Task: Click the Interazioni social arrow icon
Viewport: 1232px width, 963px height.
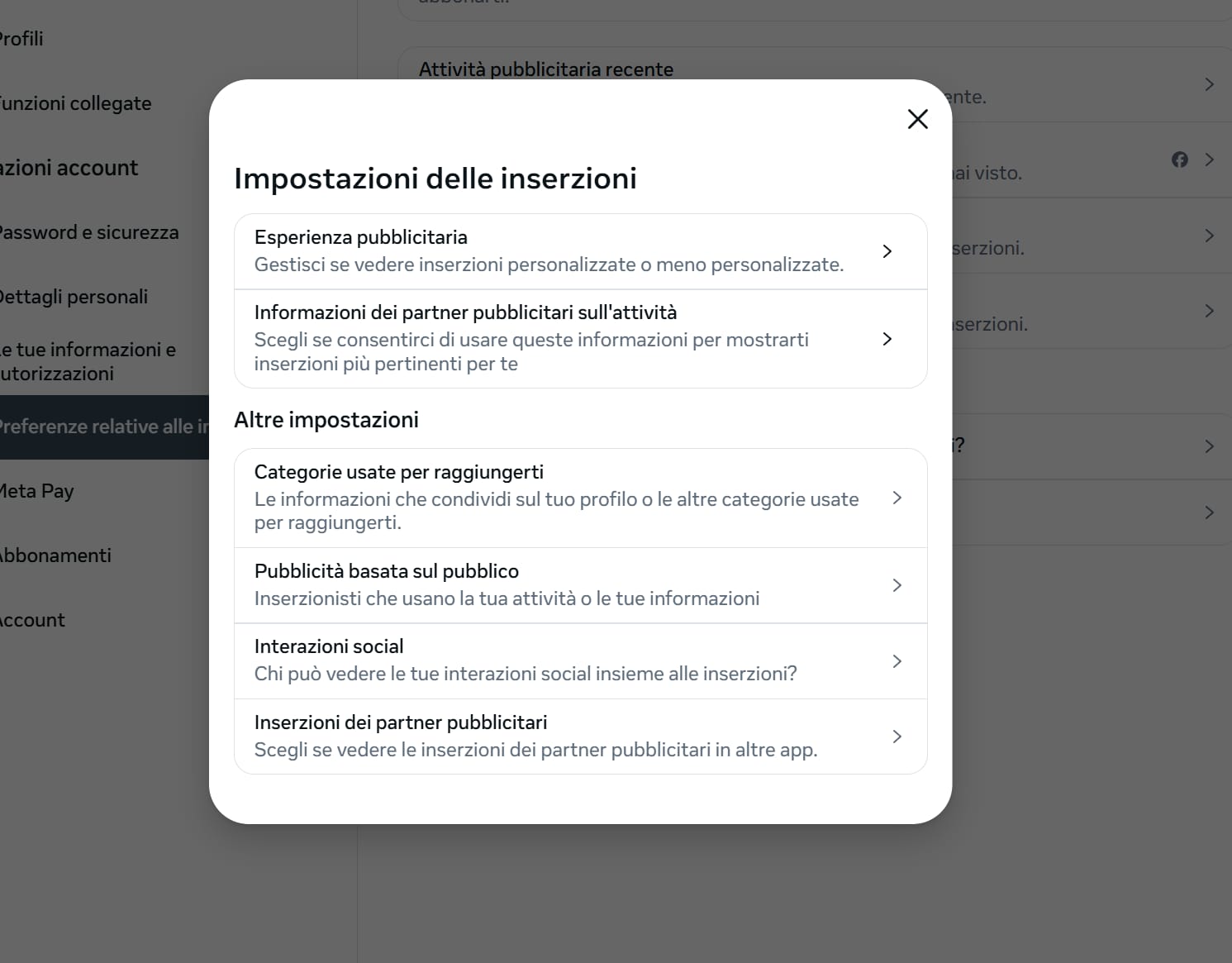Action: coord(897,661)
